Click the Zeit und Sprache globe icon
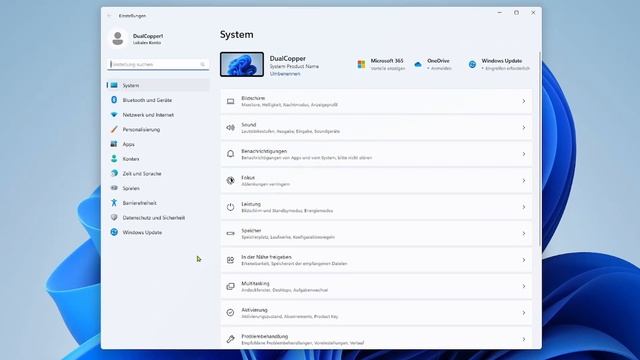 click(x=114, y=173)
